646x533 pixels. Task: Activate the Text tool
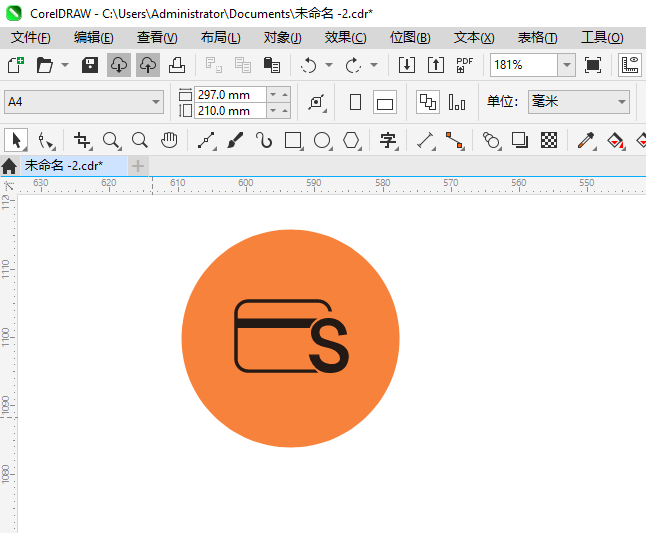388,140
